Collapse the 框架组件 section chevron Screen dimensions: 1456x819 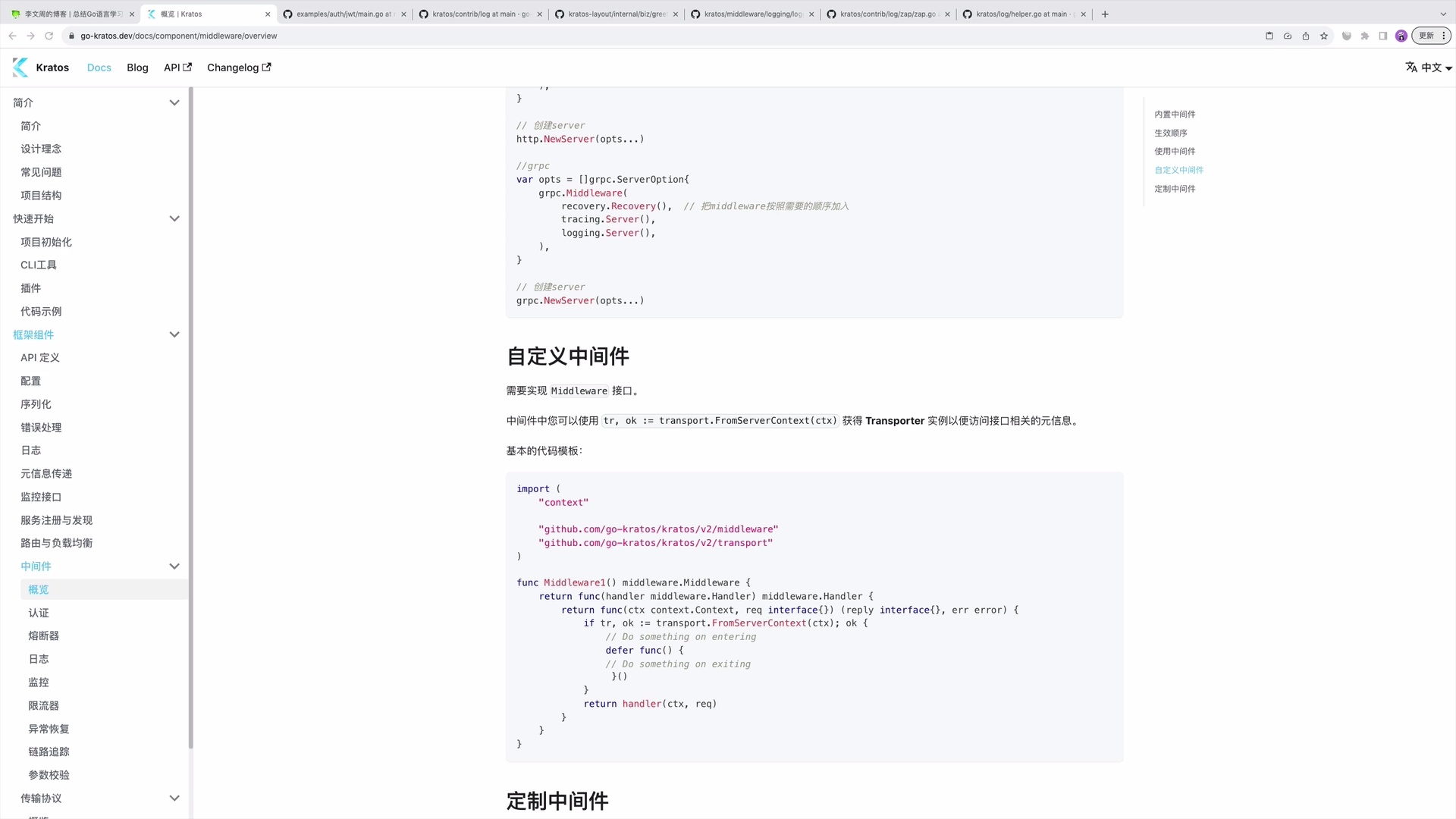[x=174, y=334]
